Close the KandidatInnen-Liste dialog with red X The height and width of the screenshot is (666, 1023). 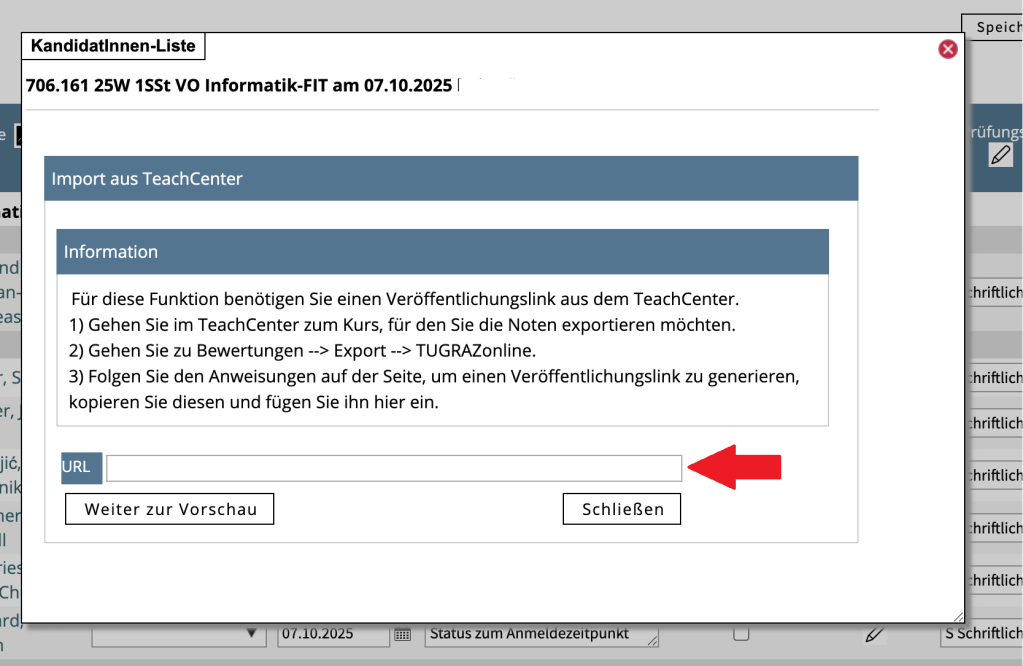pos(947,49)
